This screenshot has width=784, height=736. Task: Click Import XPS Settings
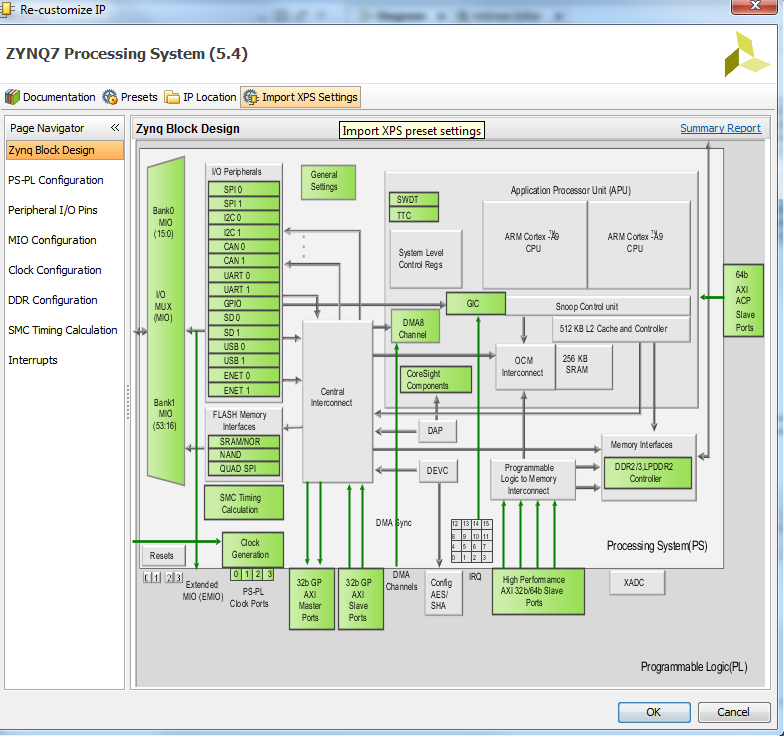300,97
